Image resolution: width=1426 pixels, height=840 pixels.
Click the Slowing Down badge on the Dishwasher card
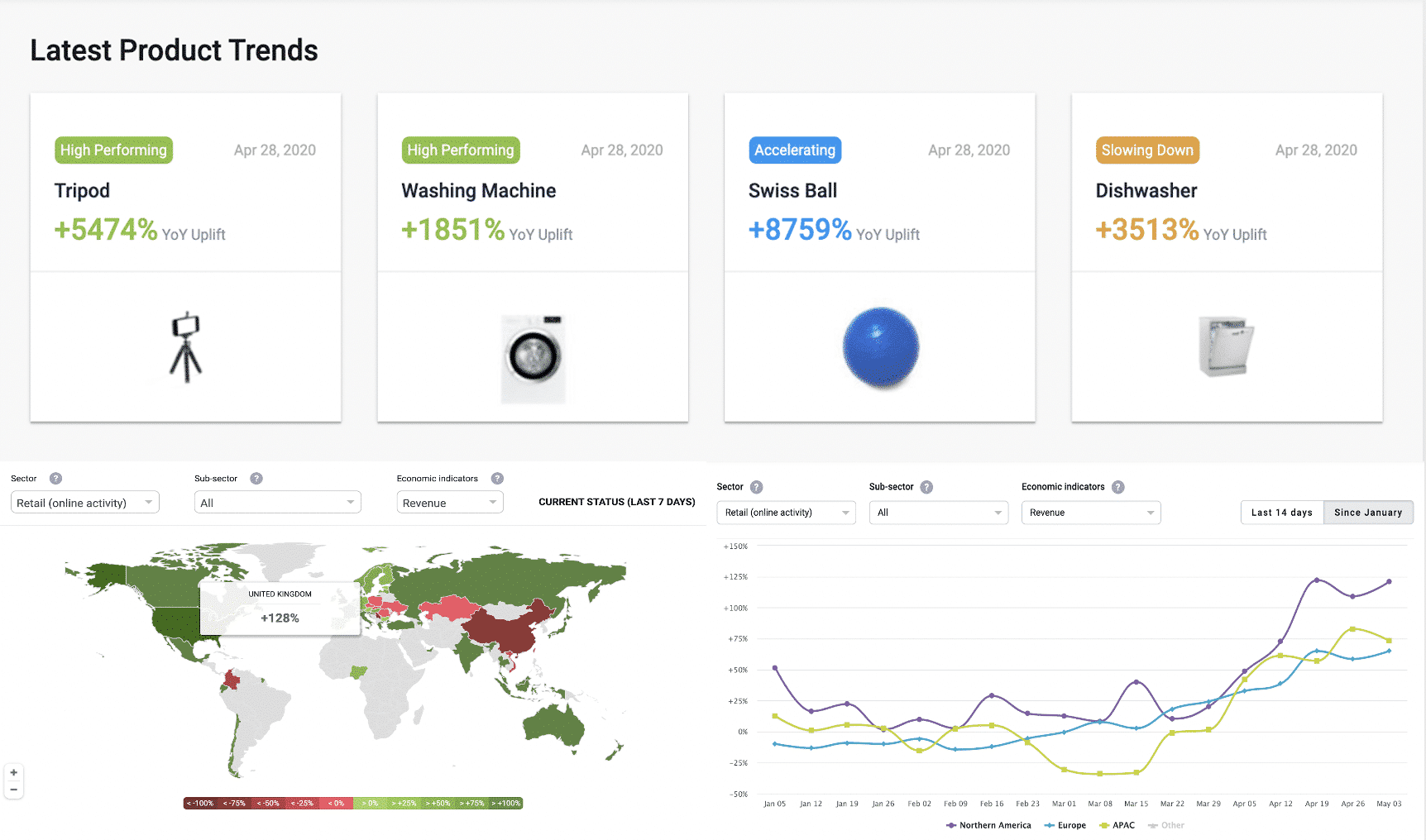pos(1147,150)
